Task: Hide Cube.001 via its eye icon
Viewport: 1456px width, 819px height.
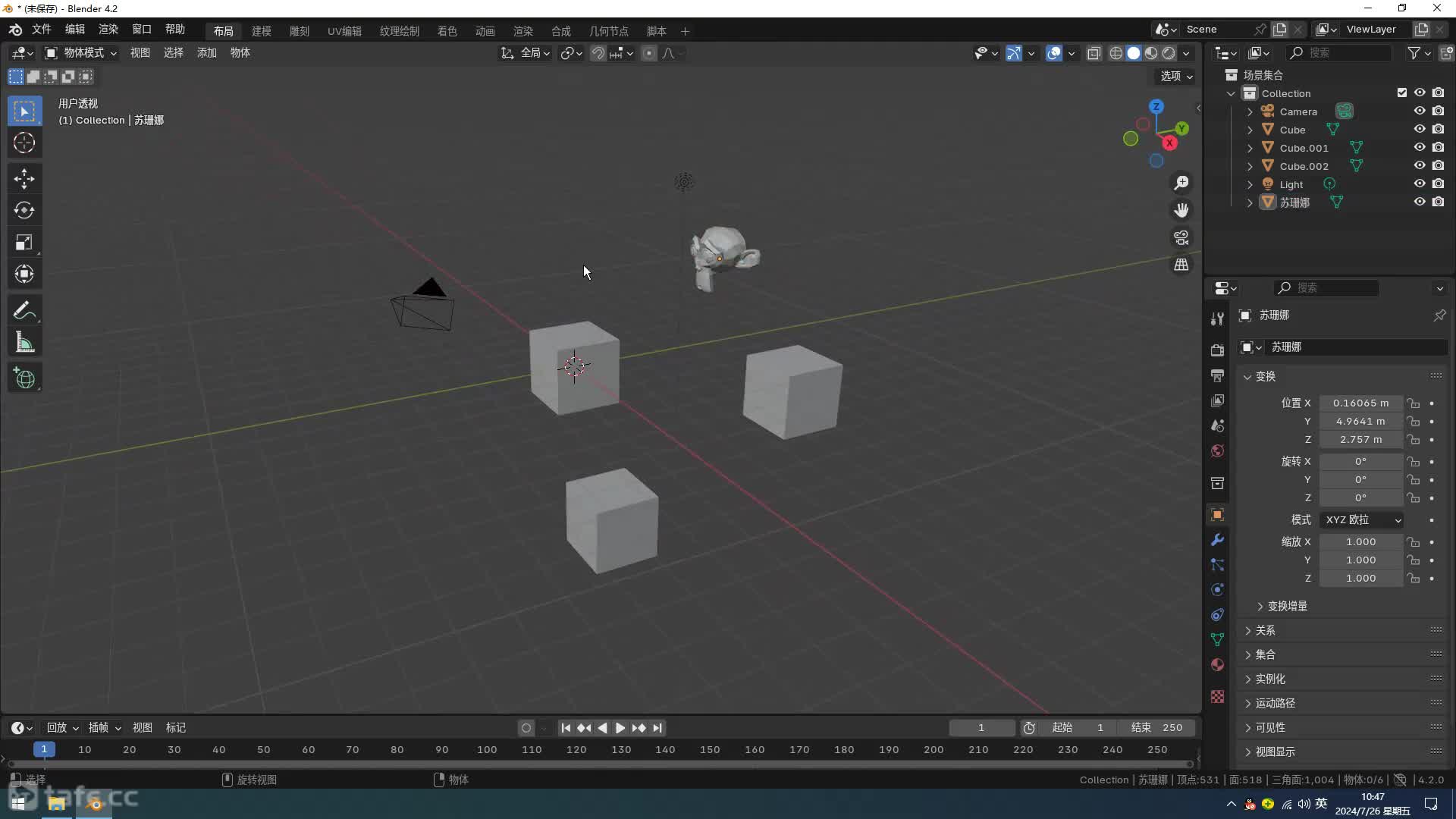Action: click(x=1420, y=148)
